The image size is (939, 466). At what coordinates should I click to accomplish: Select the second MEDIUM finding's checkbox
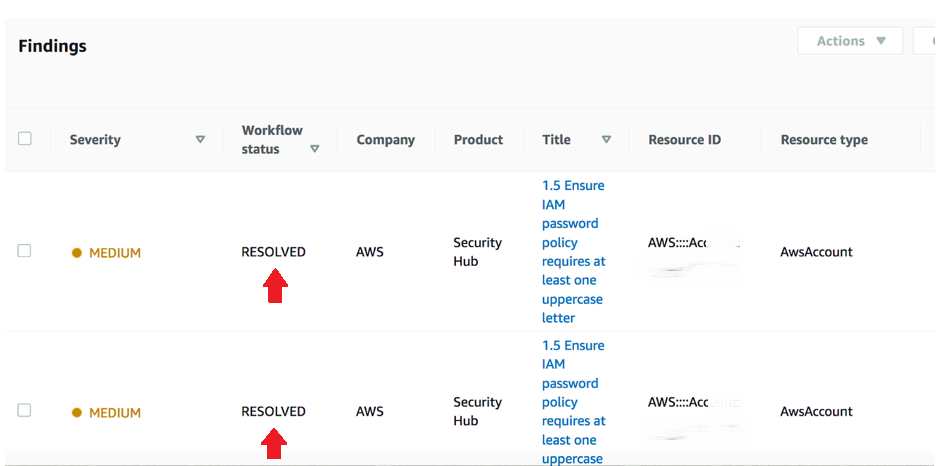click(24, 410)
